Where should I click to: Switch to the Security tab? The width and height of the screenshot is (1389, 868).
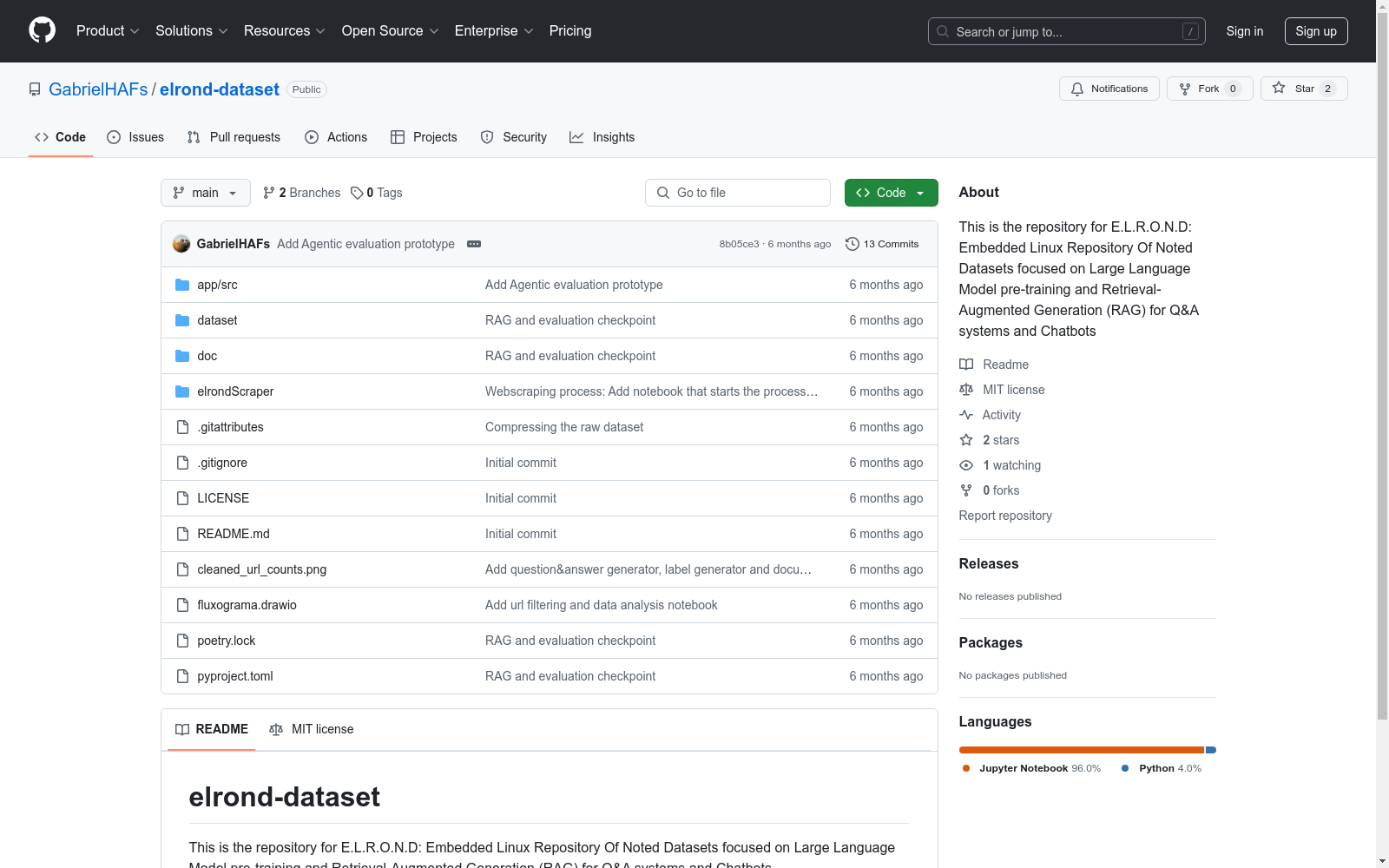(x=514, y=137)
